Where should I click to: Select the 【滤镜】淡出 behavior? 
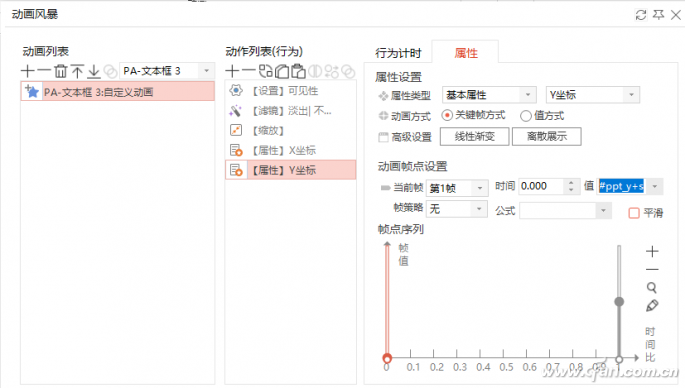(x=291, y=111)
